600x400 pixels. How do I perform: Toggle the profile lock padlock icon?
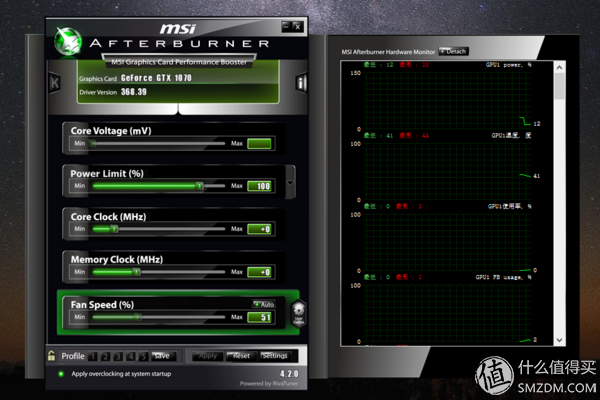51,356
